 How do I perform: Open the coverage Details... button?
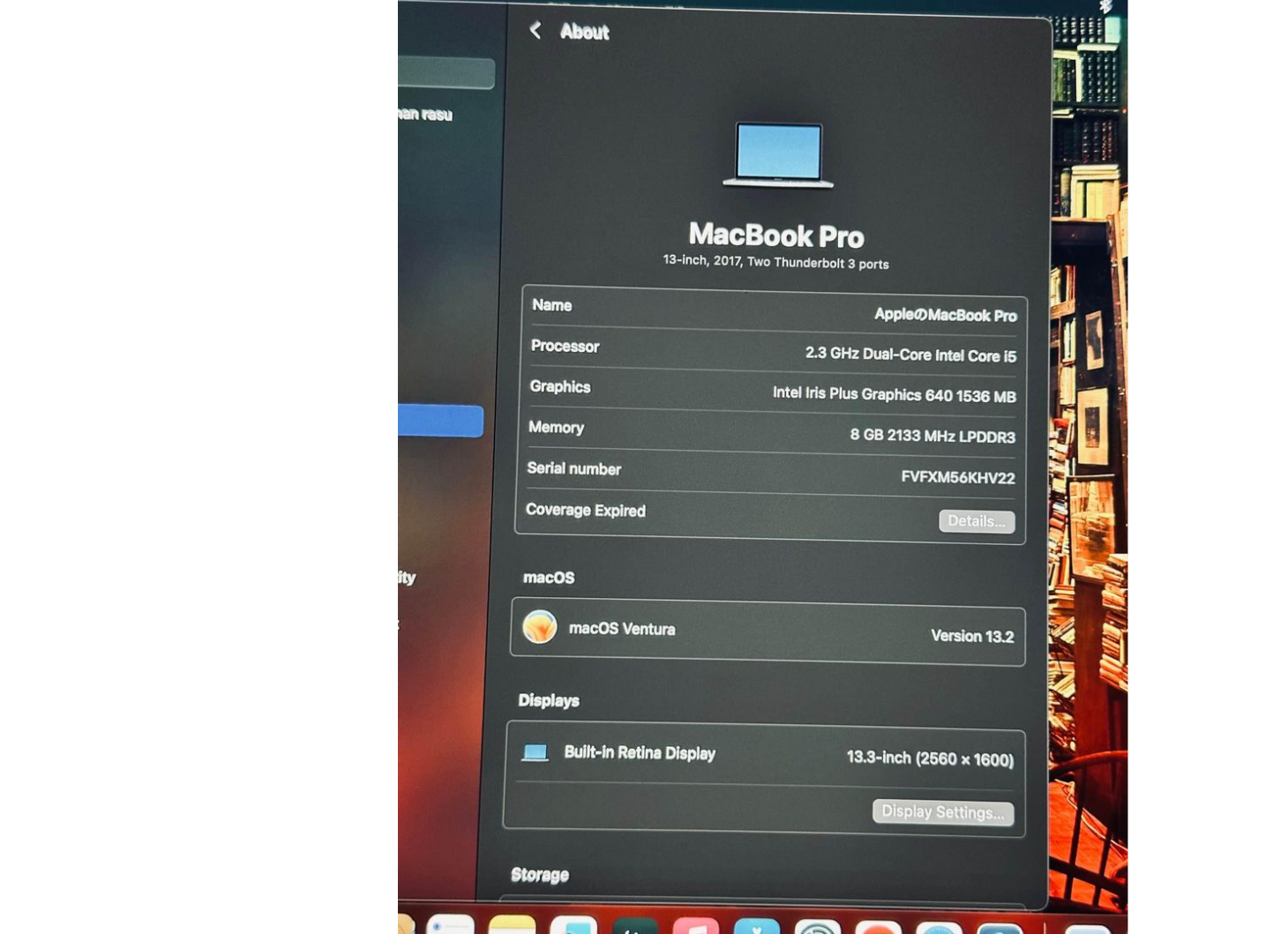(977, 521)
